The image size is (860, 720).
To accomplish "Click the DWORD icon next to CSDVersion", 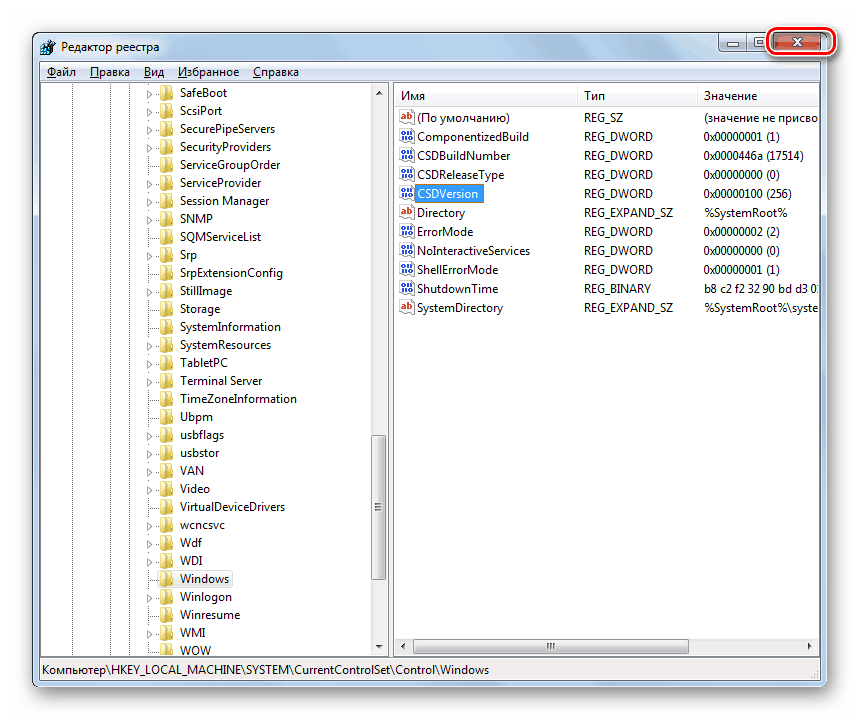I will [406, 194].
